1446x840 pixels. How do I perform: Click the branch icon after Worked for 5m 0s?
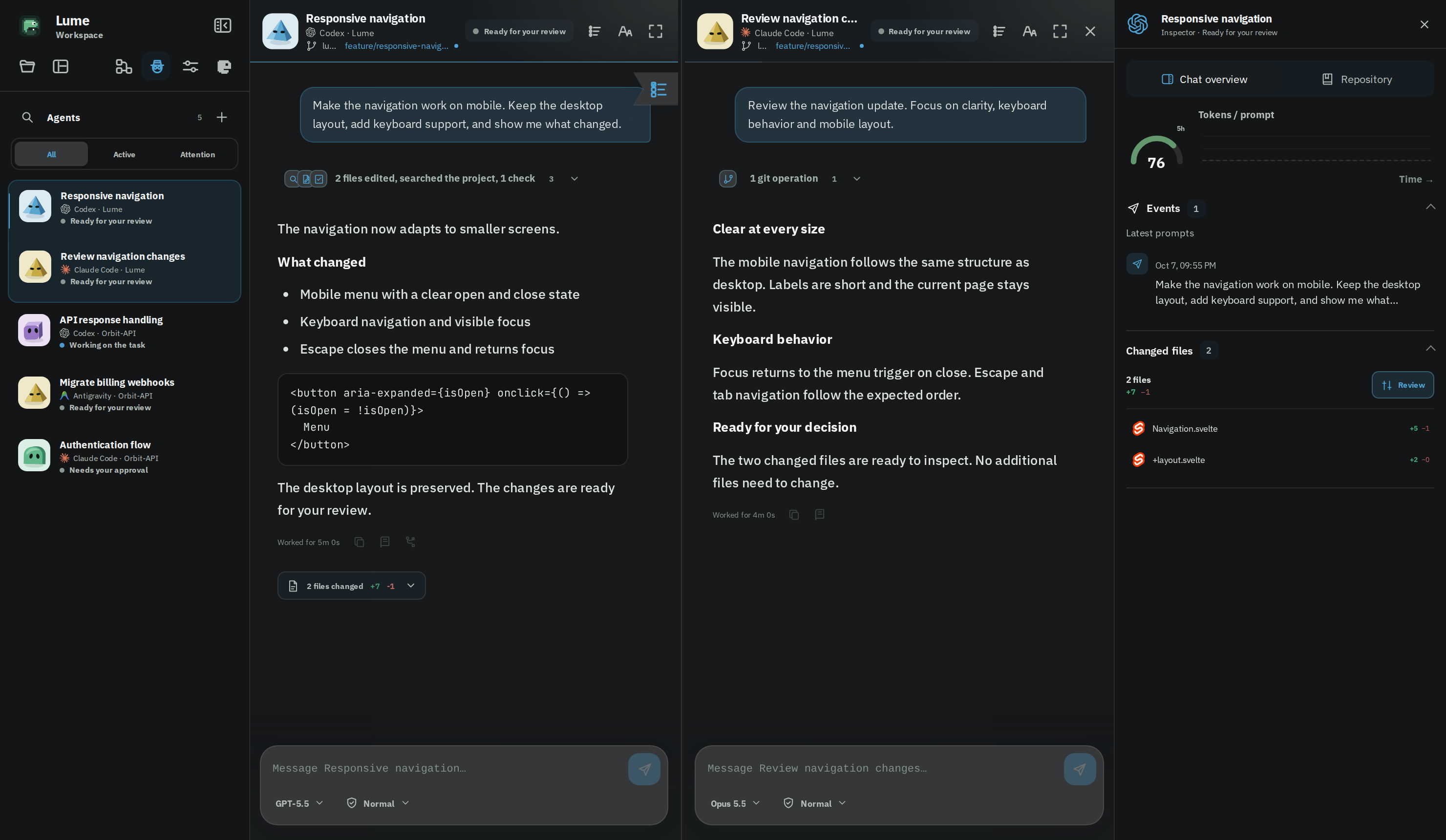[410, 542]
